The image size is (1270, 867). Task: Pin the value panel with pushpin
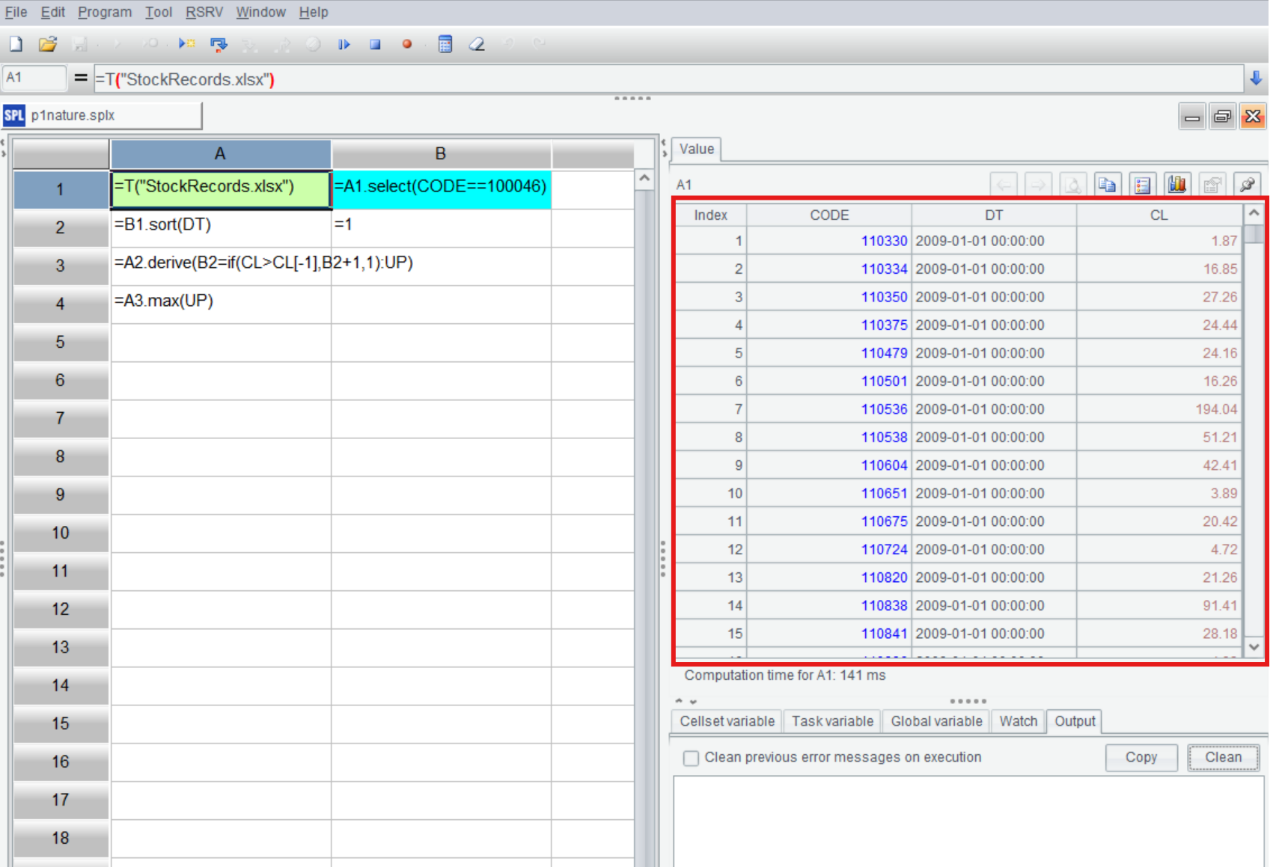tap(1247, 185)
